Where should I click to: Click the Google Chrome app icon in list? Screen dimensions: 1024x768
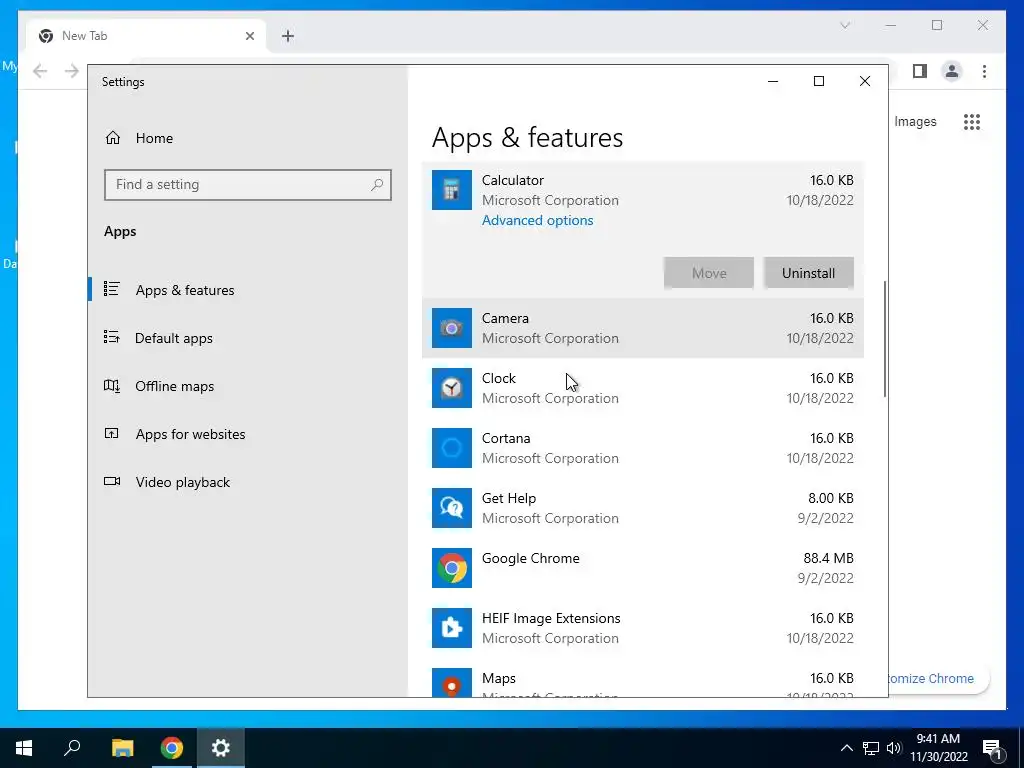(x=451, y=568)
